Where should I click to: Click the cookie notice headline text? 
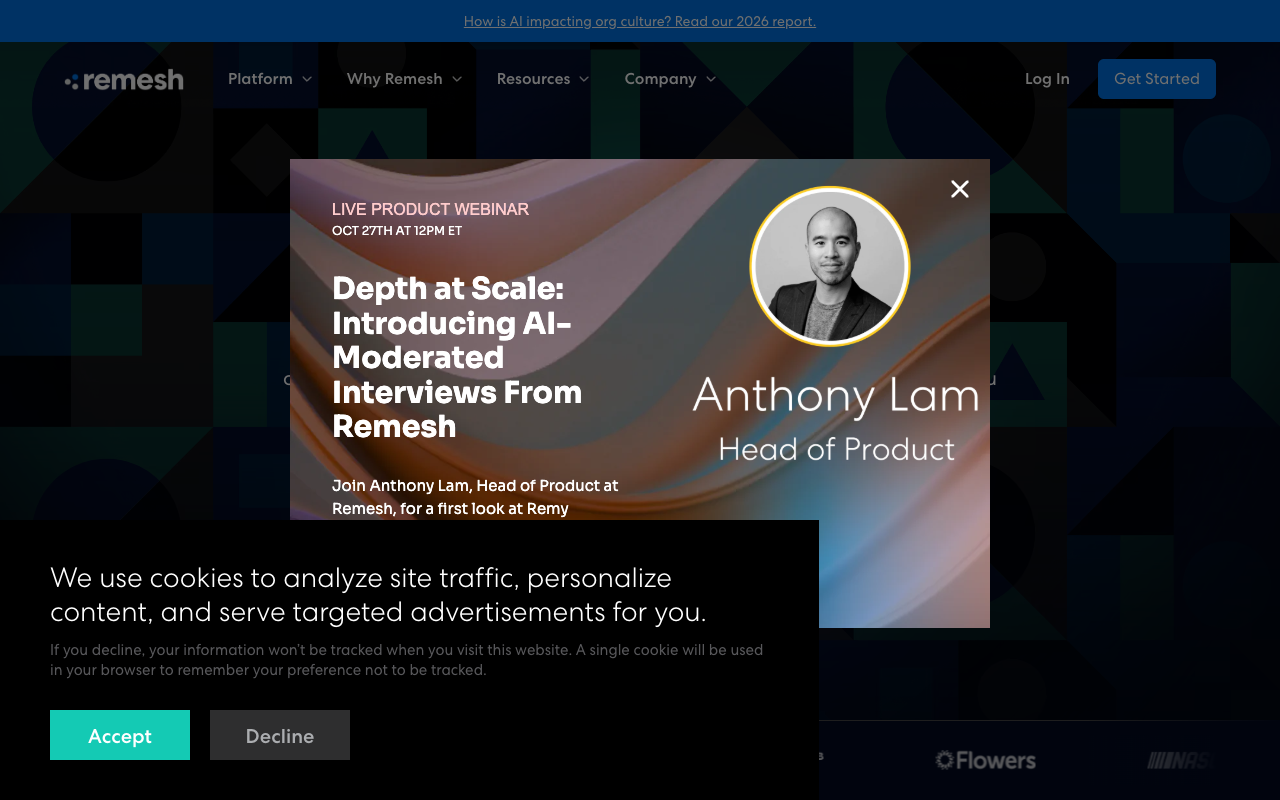click(x=378, y=594)
